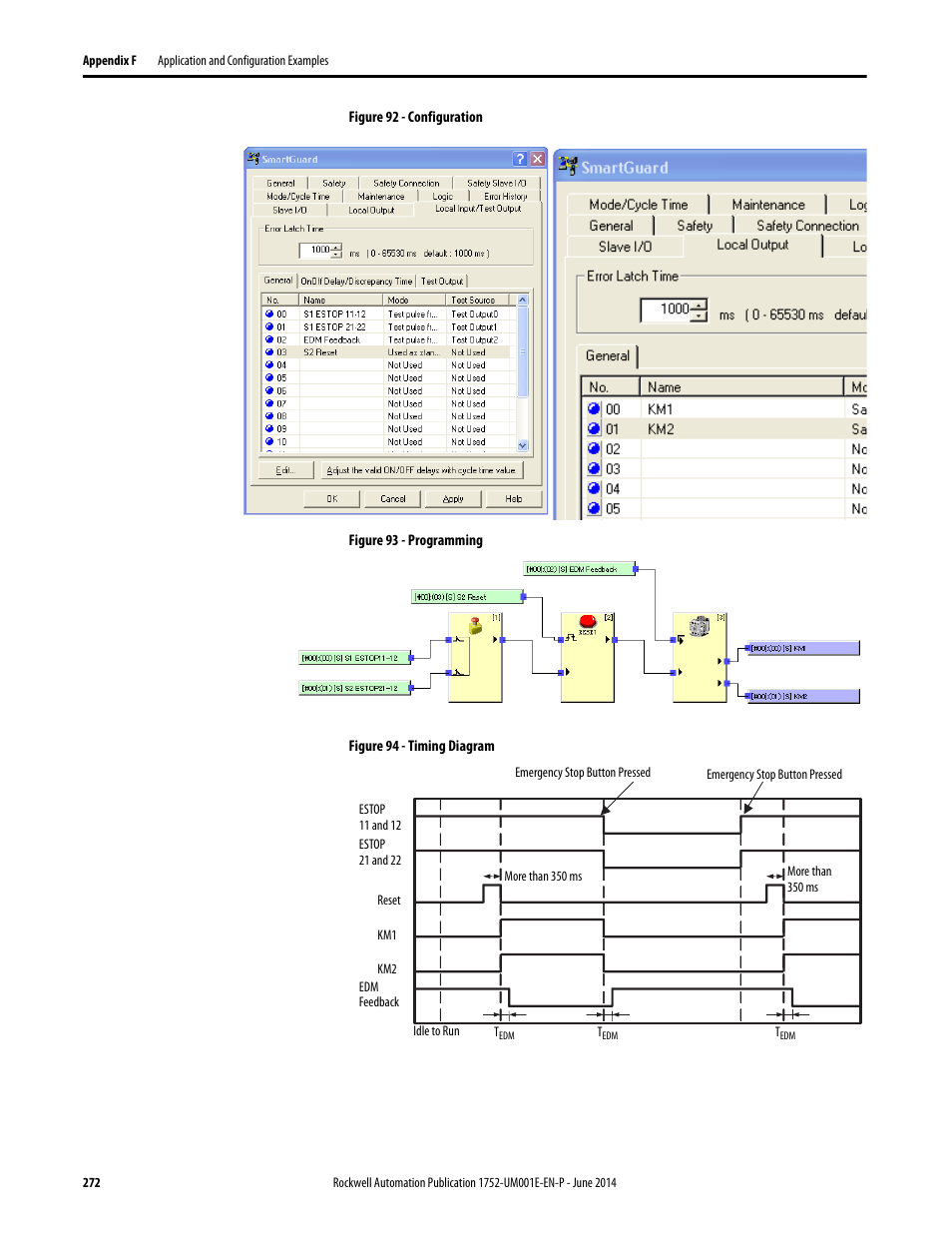Click the blue status icon beside input 10

[269, 441]
